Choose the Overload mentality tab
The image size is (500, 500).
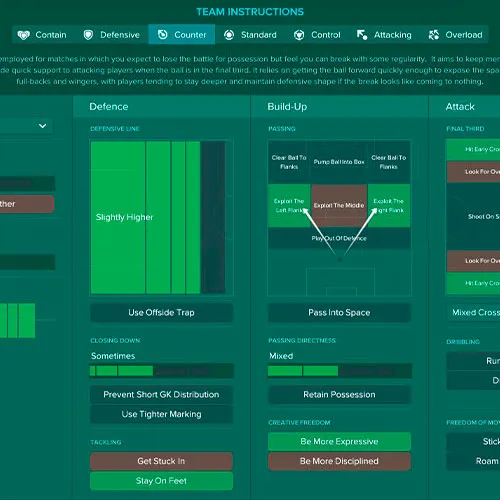point(455,35)
